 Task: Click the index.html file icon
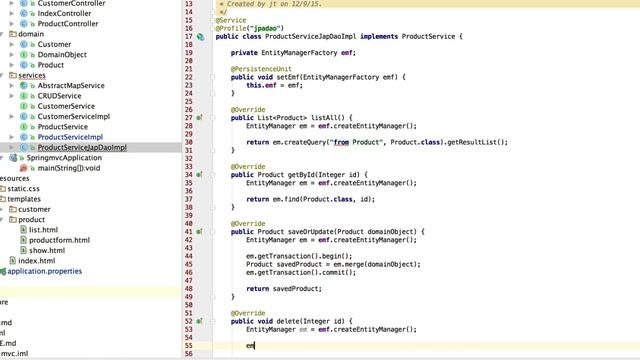13,261
